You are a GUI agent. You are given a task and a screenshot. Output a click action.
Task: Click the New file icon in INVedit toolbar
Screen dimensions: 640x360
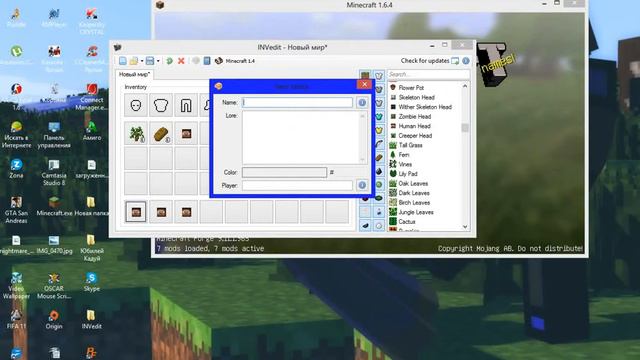coord(122,61)
